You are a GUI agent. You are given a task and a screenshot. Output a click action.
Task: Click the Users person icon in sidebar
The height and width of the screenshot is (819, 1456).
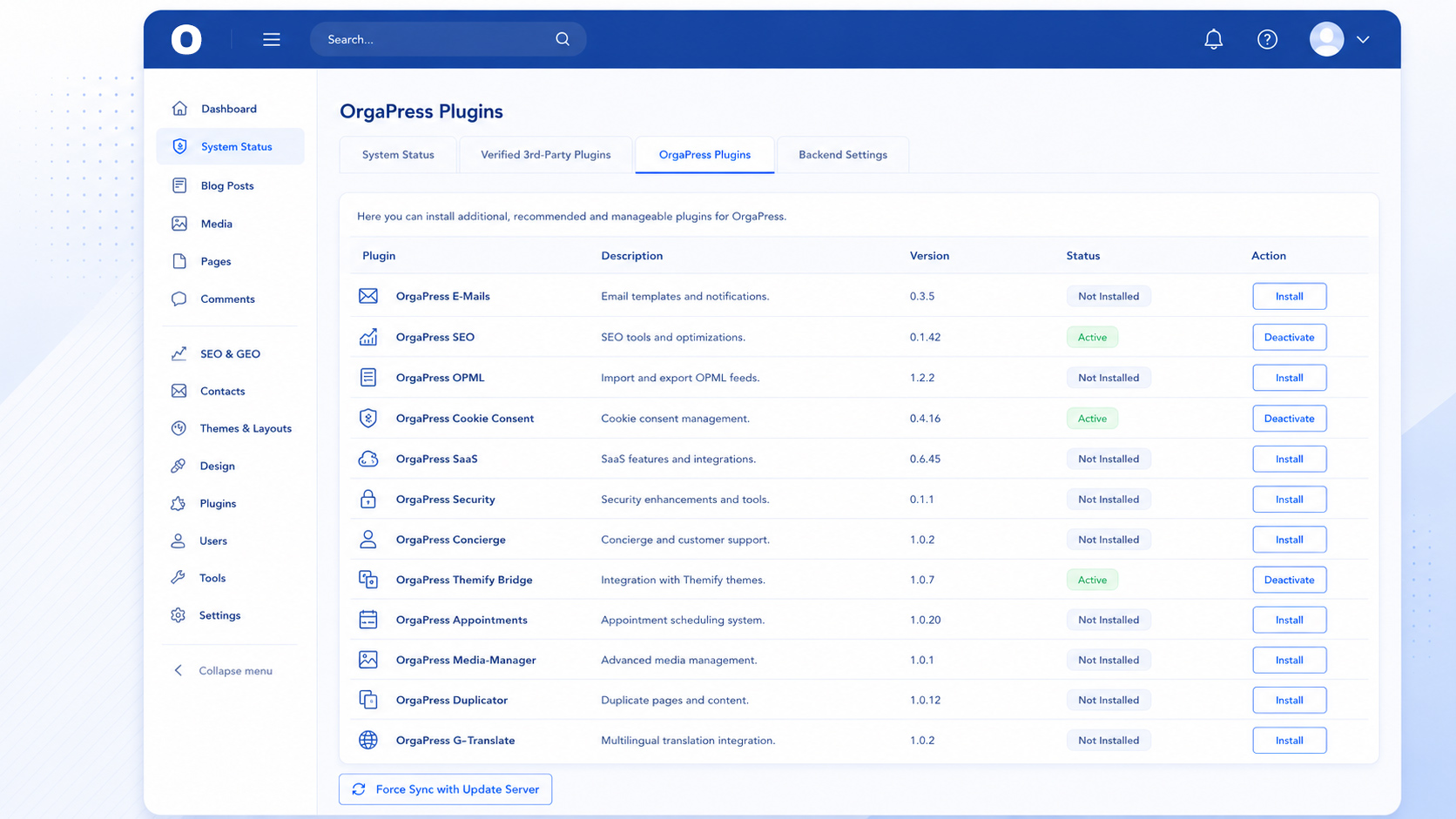click(x=178, y=540)
